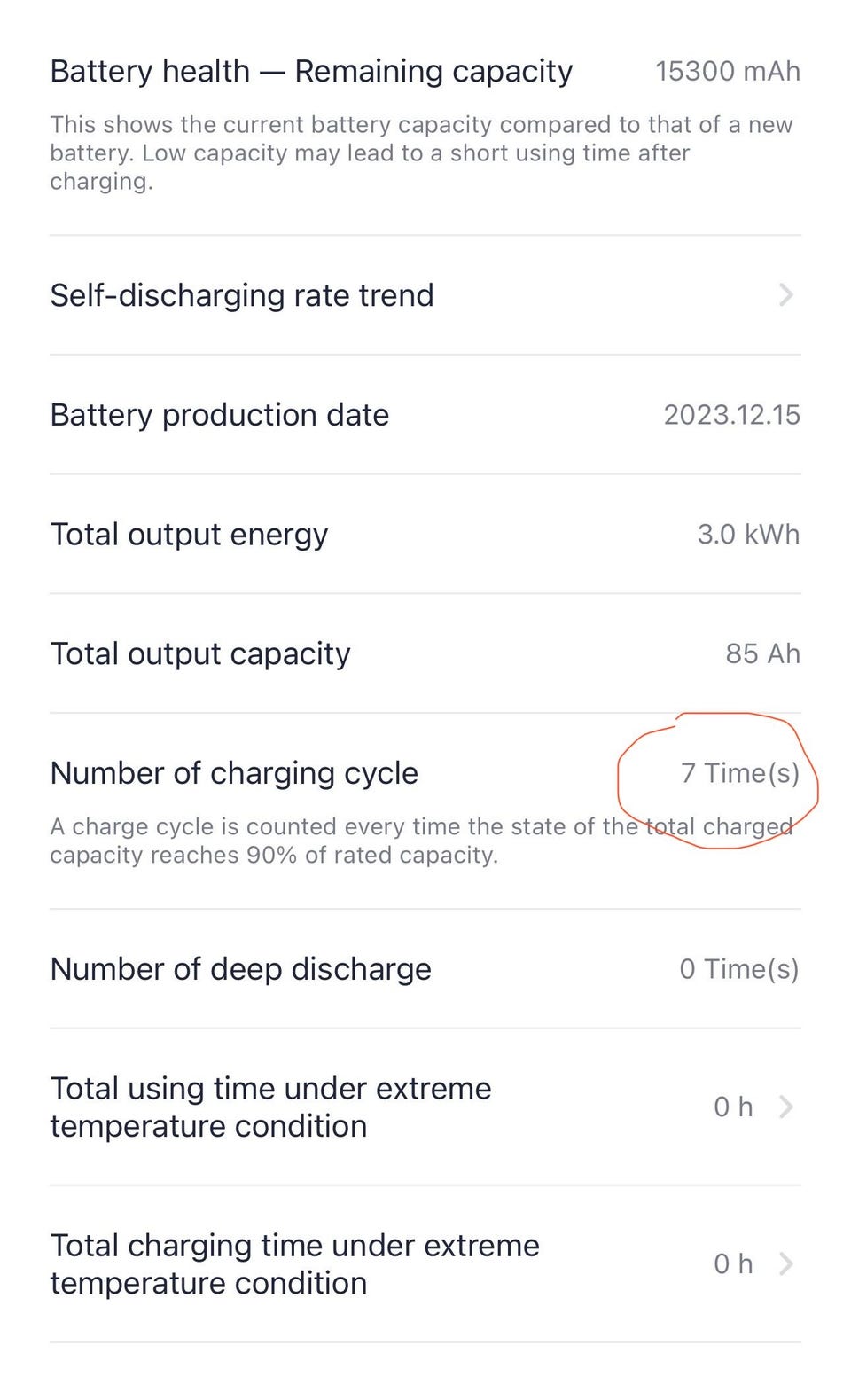Select the Number of charging cycle label

(x=234, y=773)
